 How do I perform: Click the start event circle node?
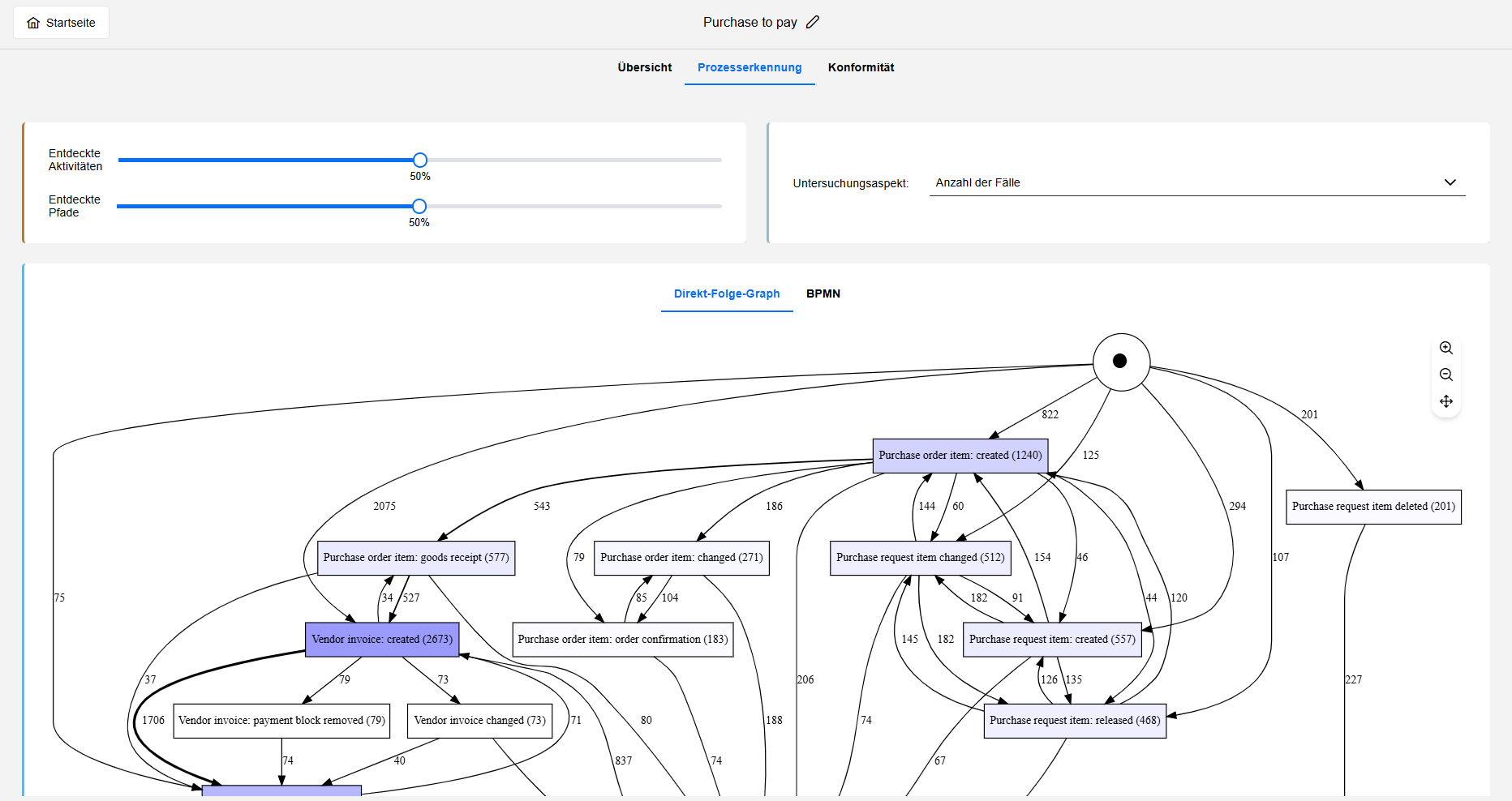[1120, 362]
